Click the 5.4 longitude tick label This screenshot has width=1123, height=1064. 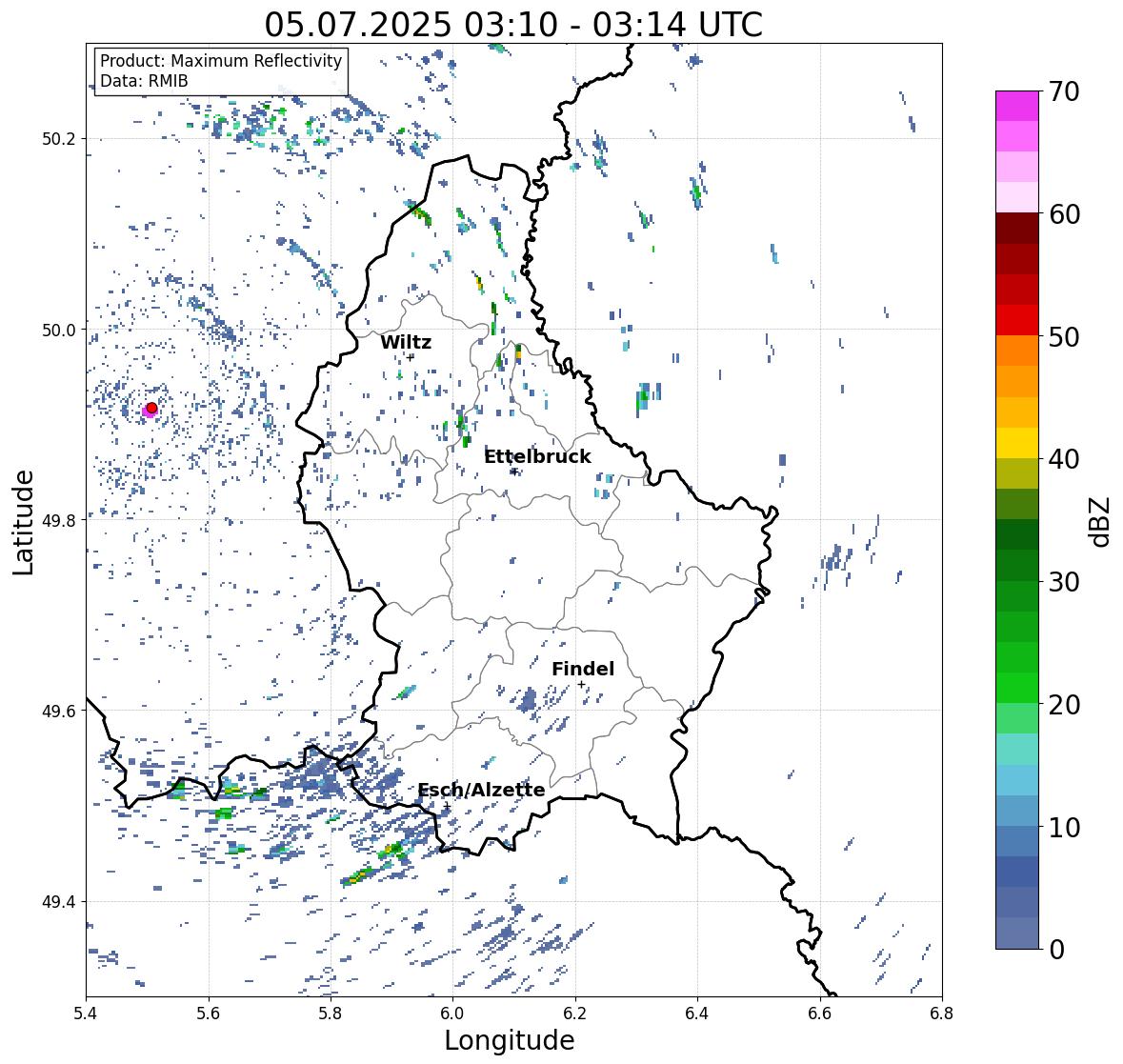(86, 1014)
